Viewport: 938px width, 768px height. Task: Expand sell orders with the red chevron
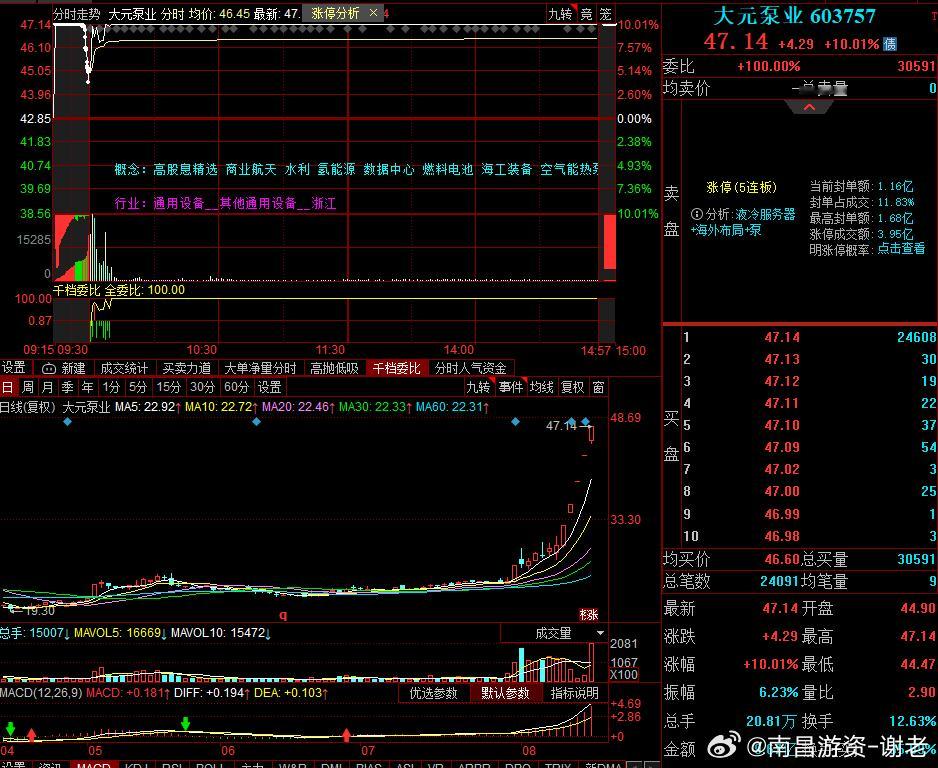click(x=809, y=107)
